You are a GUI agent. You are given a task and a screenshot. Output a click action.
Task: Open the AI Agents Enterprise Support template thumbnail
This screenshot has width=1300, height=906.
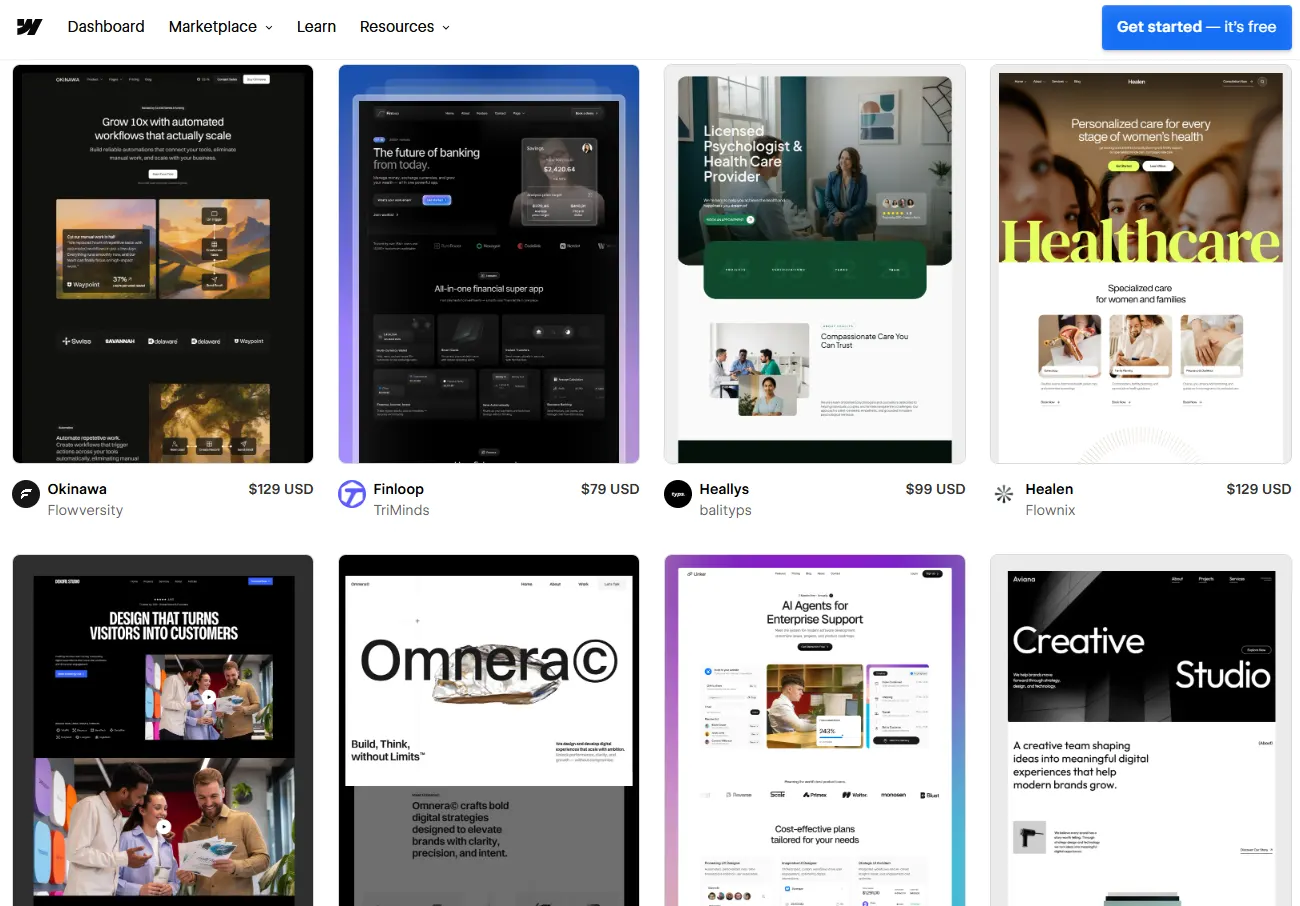(815, 730)
